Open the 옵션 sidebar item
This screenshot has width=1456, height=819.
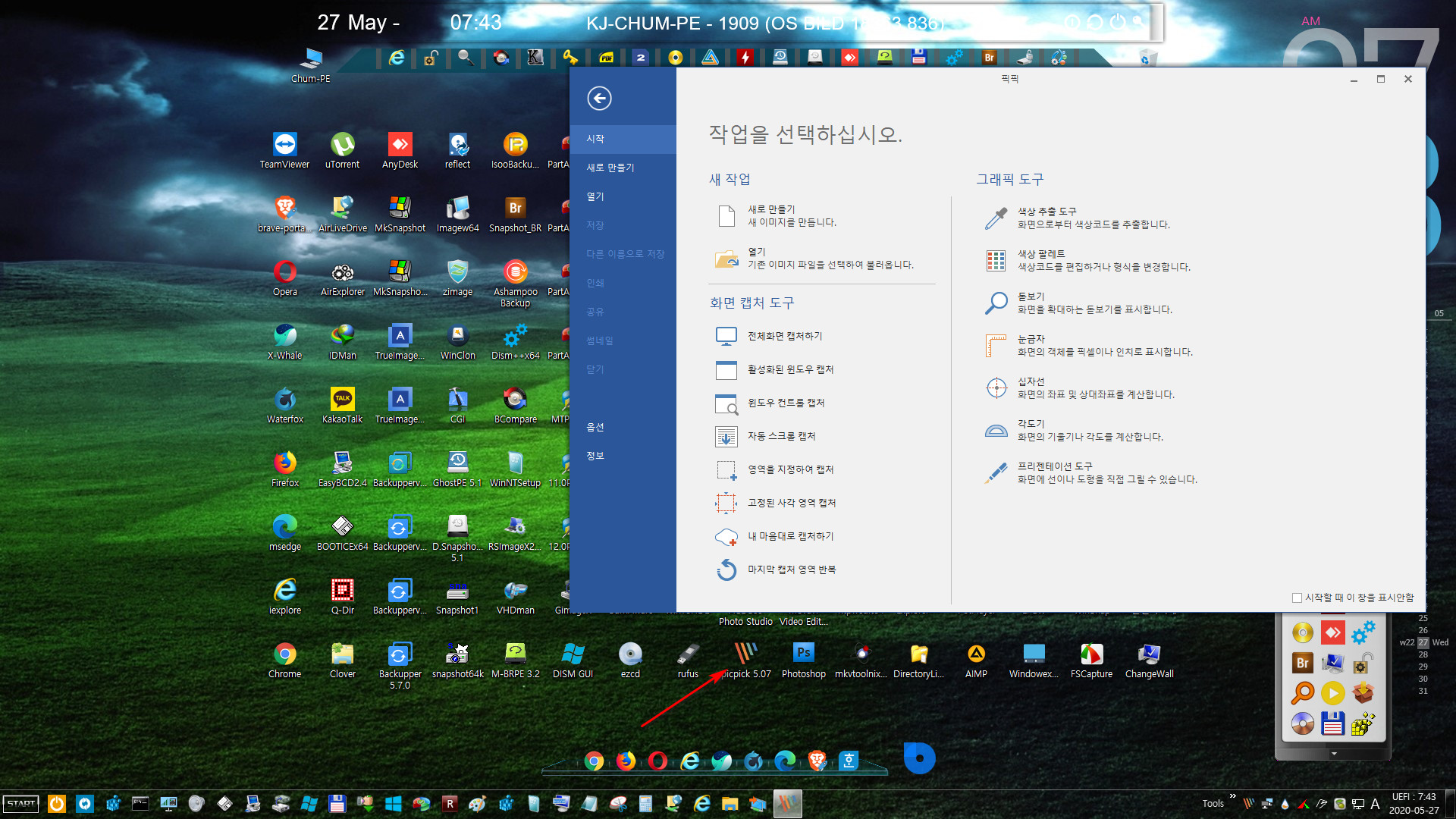pyautogui.click(x=623, y=427)
